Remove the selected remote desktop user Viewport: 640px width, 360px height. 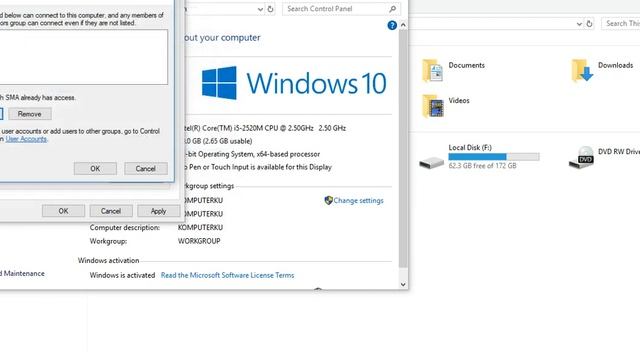point(30,114)
